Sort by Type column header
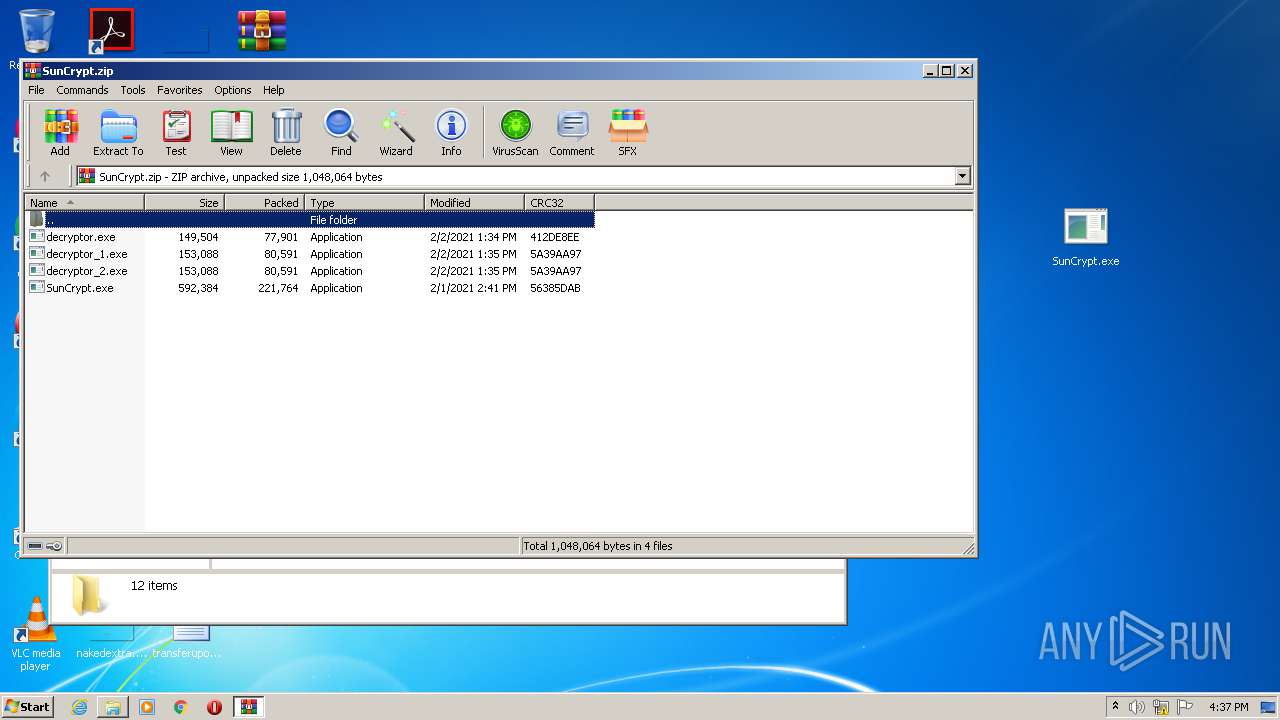Screen dimensions: 1280x720 pyautogui.click(x=364, y=202)
